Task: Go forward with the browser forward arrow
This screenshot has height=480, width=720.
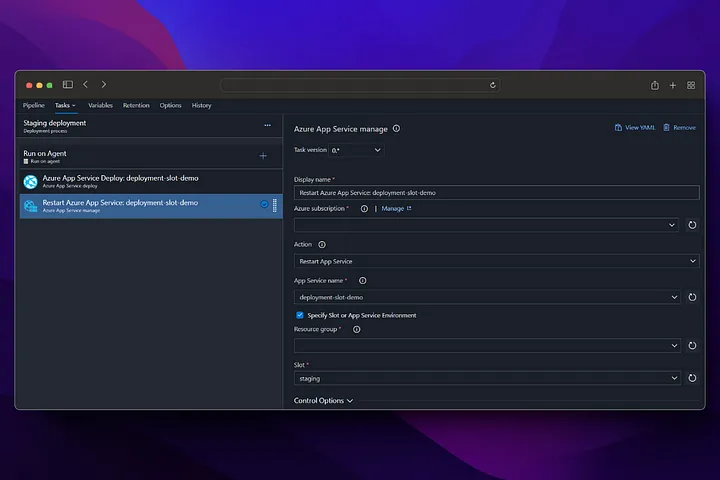Action: 104,85
